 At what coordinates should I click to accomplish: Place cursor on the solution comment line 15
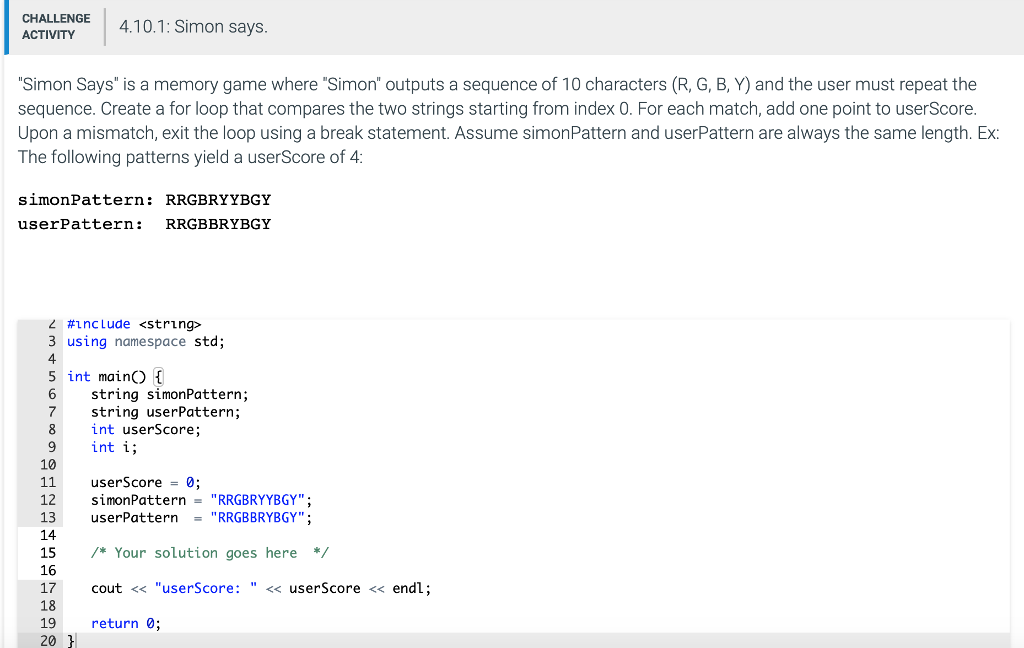[x=210, y=552]
